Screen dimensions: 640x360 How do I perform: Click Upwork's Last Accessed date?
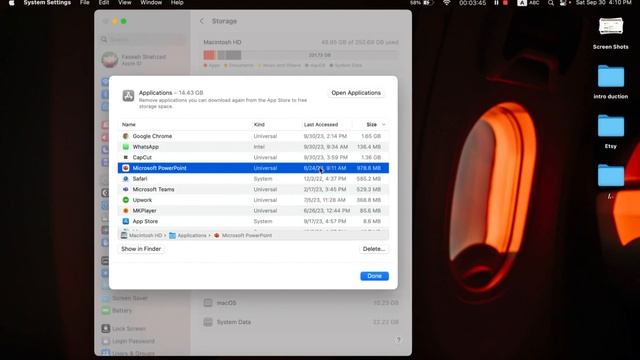pos(324,200)
